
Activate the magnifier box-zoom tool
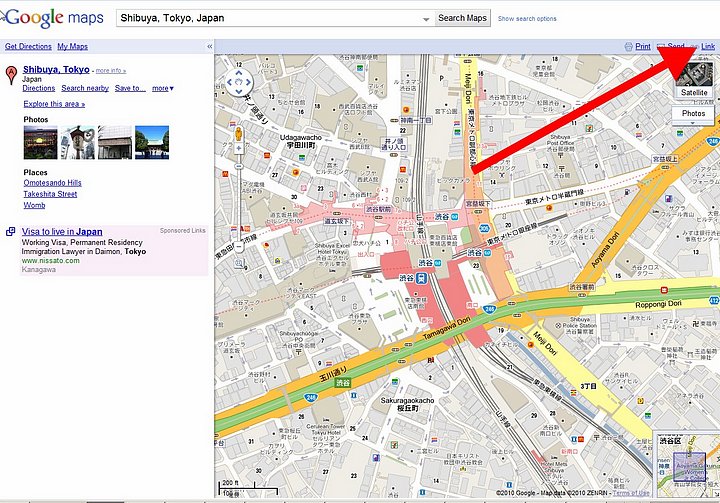coord(239,263)
